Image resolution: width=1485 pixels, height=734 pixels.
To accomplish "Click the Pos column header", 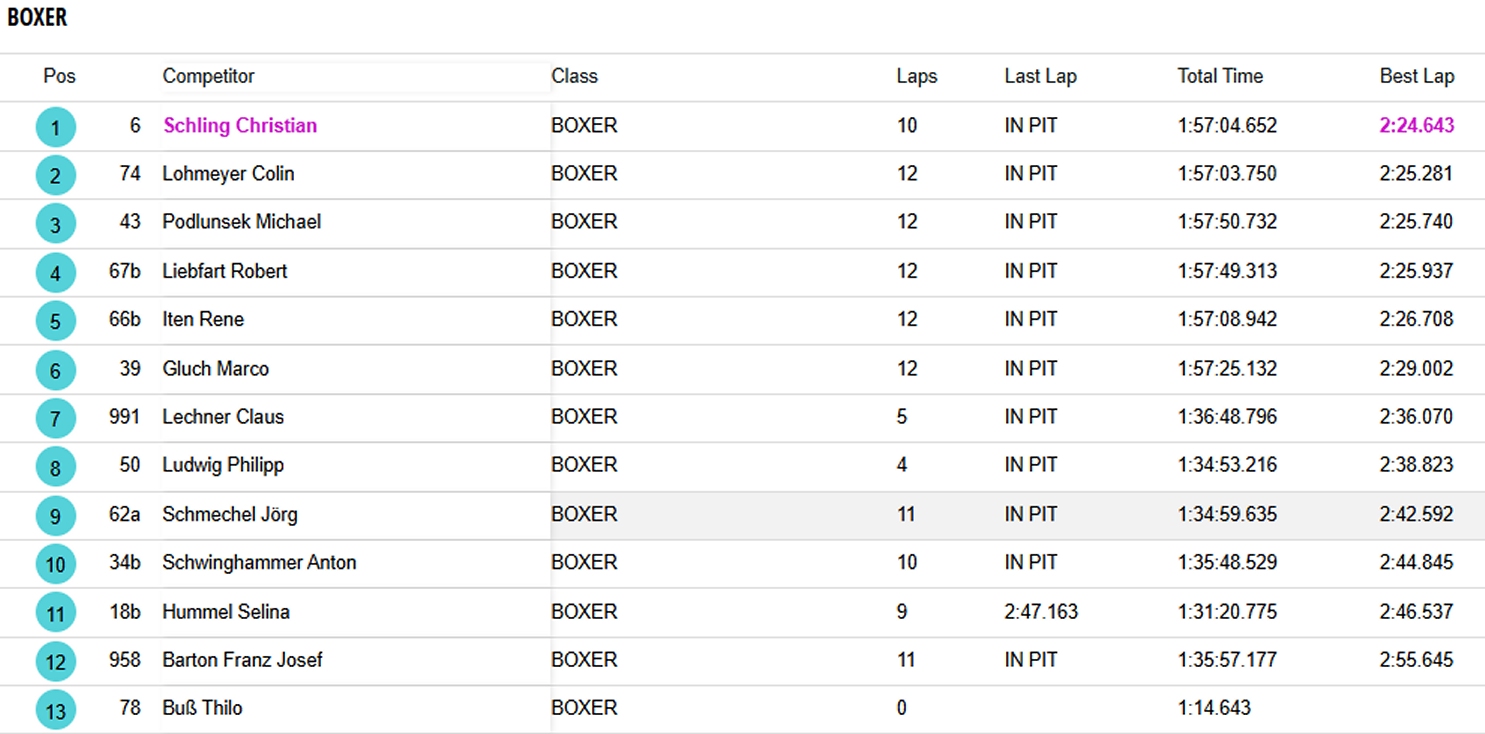I will (59, 76).
